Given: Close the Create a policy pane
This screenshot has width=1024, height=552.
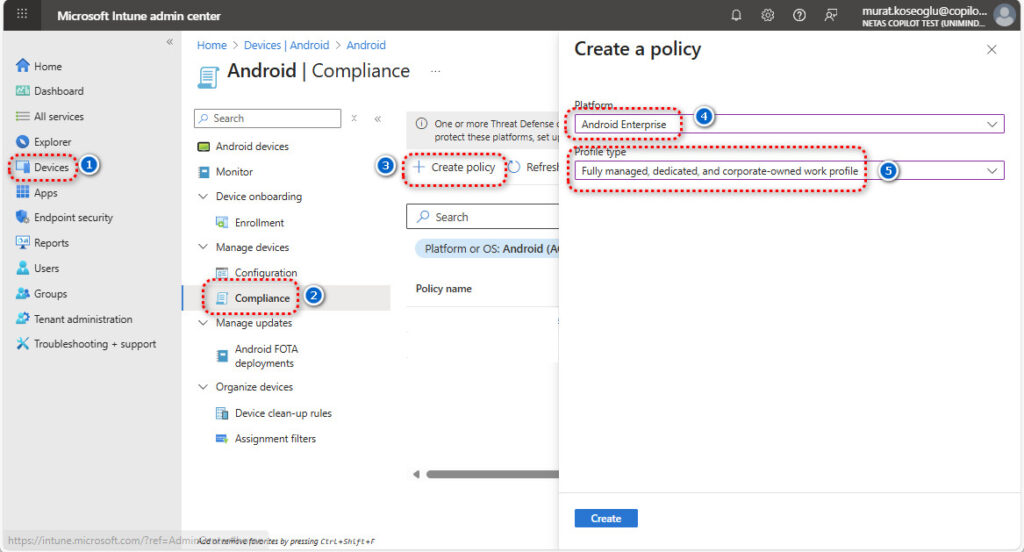Looking at the screenshot, I should click(x=991, y=49).
